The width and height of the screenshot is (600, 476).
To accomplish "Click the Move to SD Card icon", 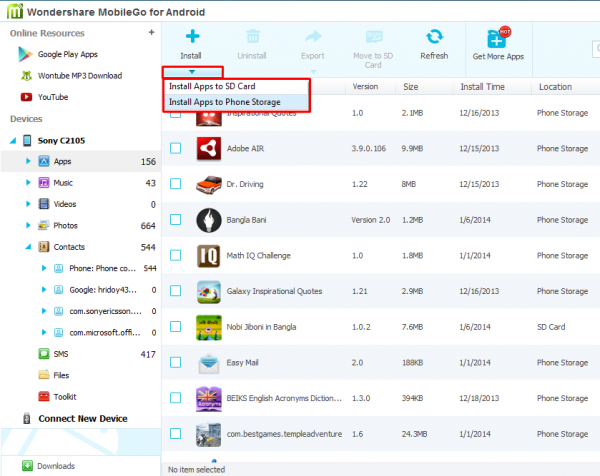I will click(x=374, y=37).
